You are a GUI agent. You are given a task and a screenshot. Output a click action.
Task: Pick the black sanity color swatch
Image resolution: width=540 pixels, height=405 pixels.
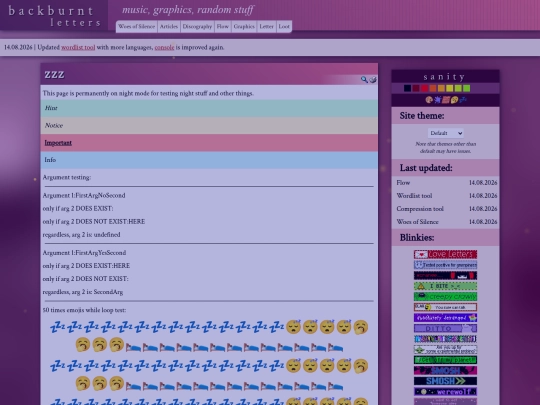coord(407,89)
